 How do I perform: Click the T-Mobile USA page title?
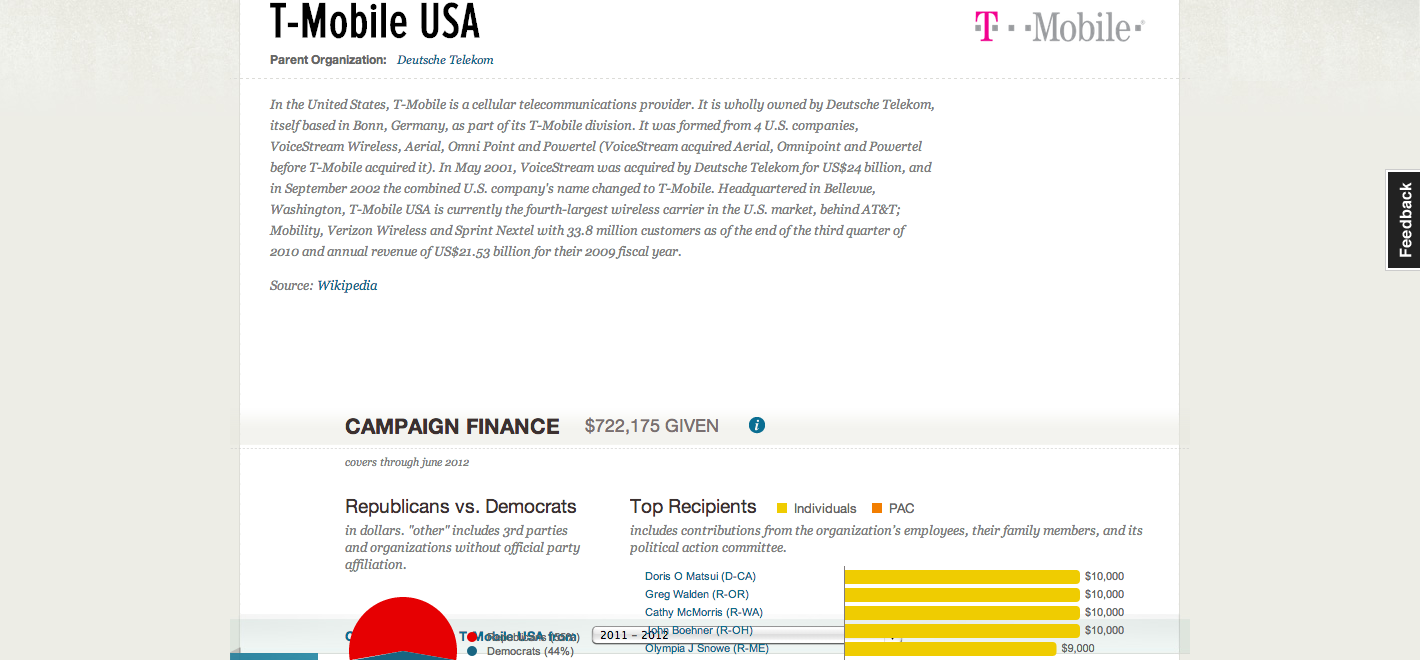375,22
